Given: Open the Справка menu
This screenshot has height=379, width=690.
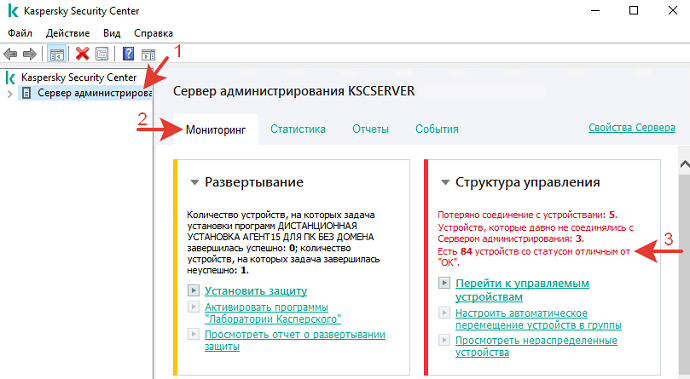Looking at the screenshot, I should point(153,33).
